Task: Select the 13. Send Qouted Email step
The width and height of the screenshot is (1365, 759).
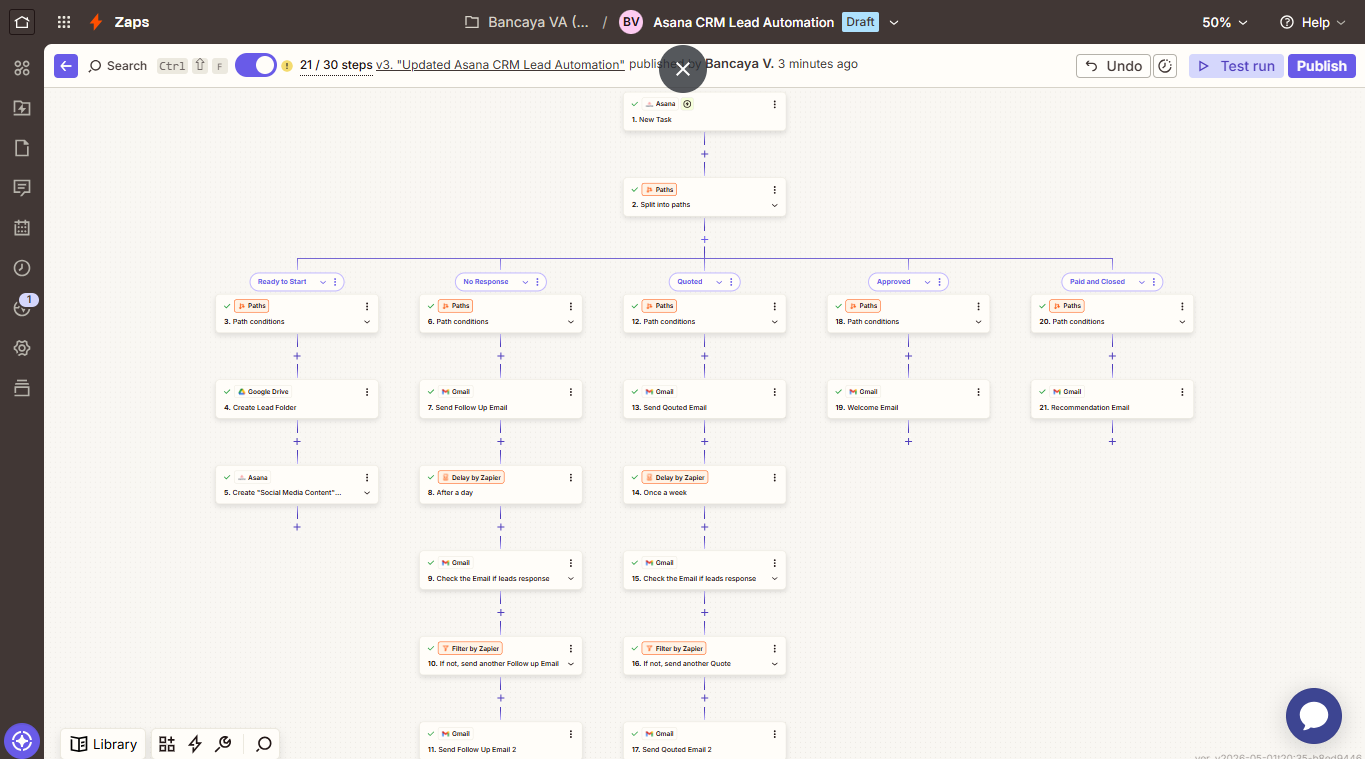Action: 705,400
